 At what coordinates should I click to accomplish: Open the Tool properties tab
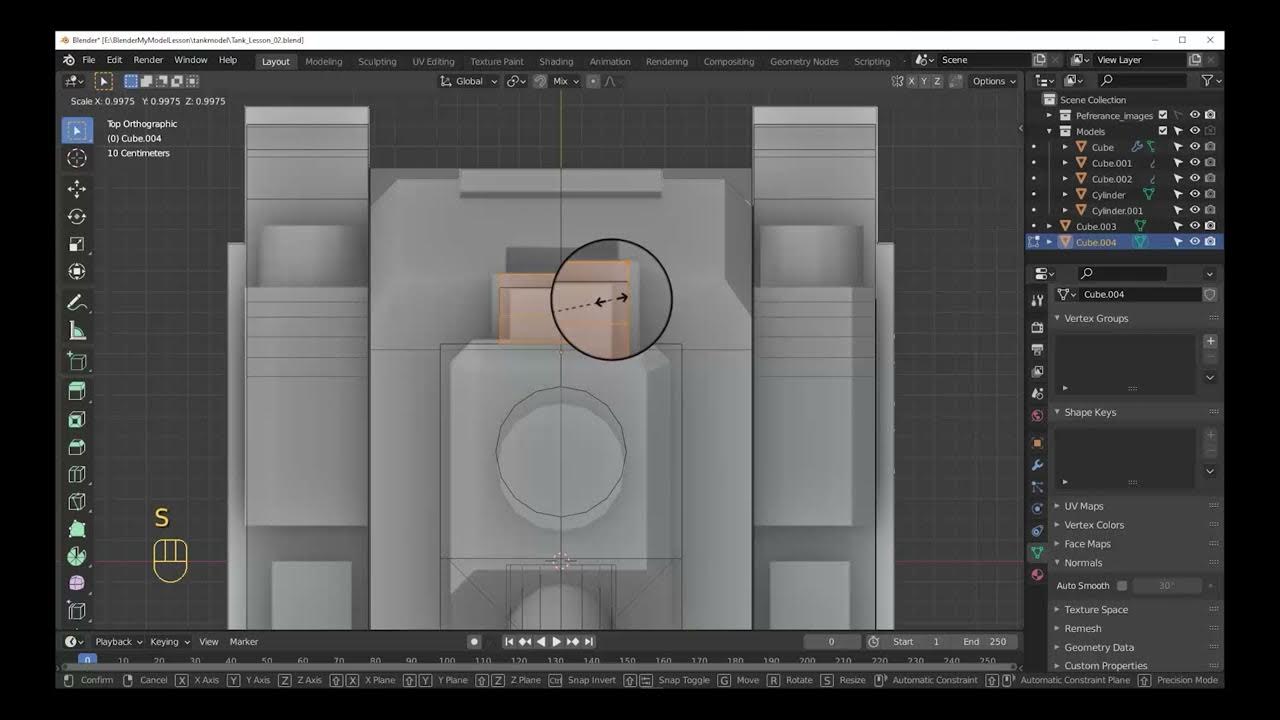[x=1037, y=301]
